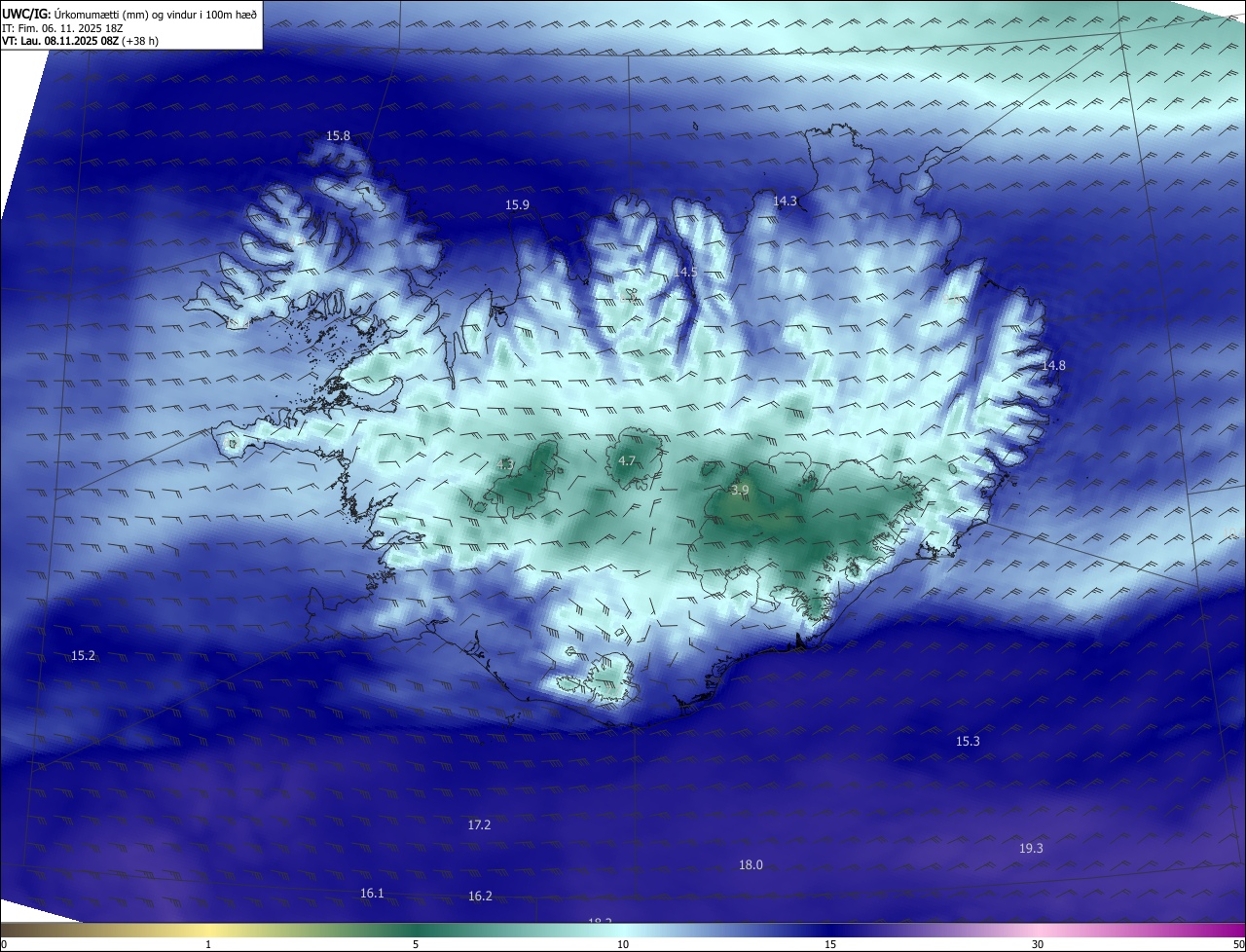Click the 15.8 value near the Westfjords
This screenshot has height=952, width=1246.
point(338,136)
